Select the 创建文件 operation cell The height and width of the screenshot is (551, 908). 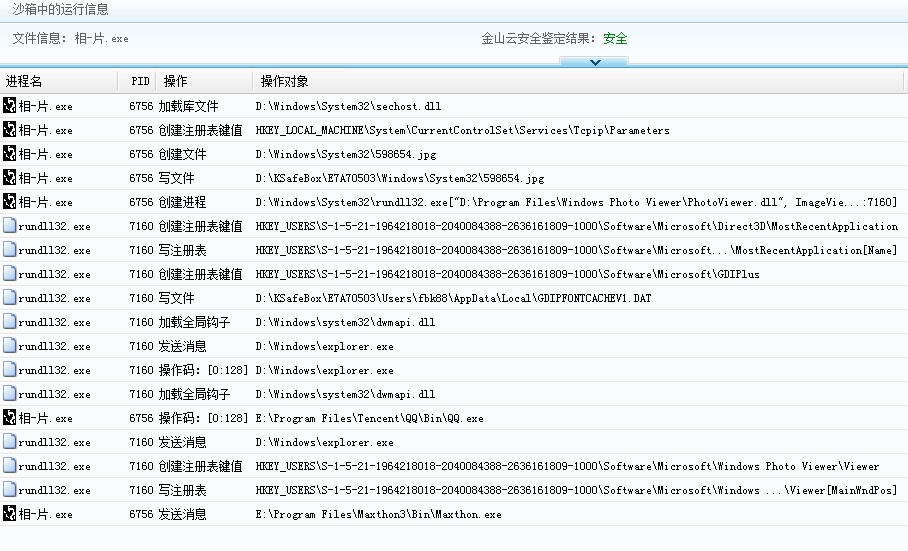click(x=182, y=155)
